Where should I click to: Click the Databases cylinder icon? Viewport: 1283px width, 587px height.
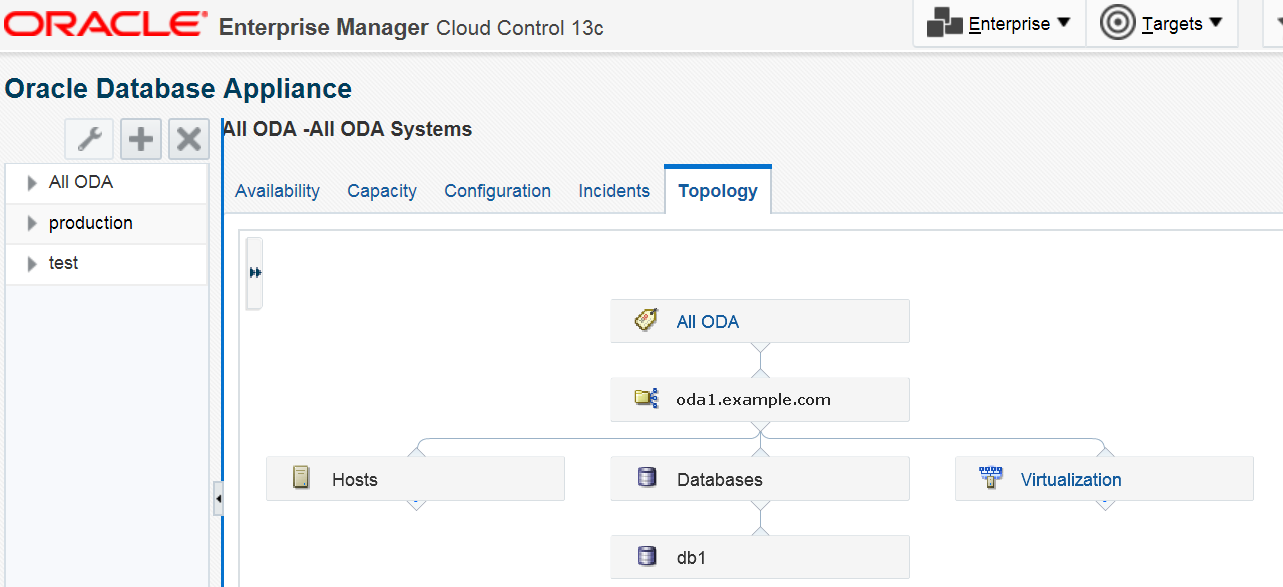[x=647, y=478]
